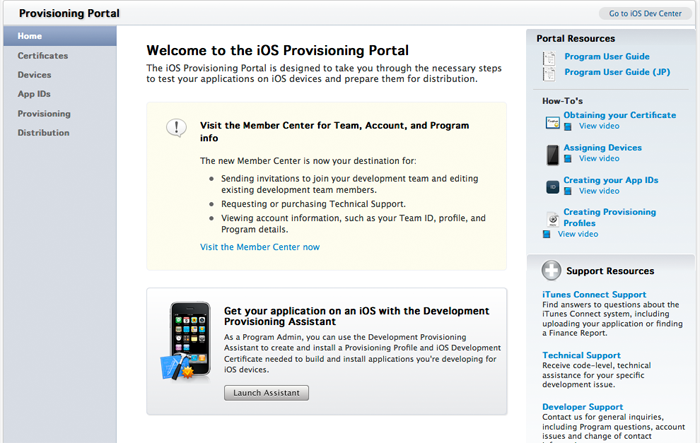Go to the Devices section
The width and height of the screenshot is (700, 443).
coord(34,75)
